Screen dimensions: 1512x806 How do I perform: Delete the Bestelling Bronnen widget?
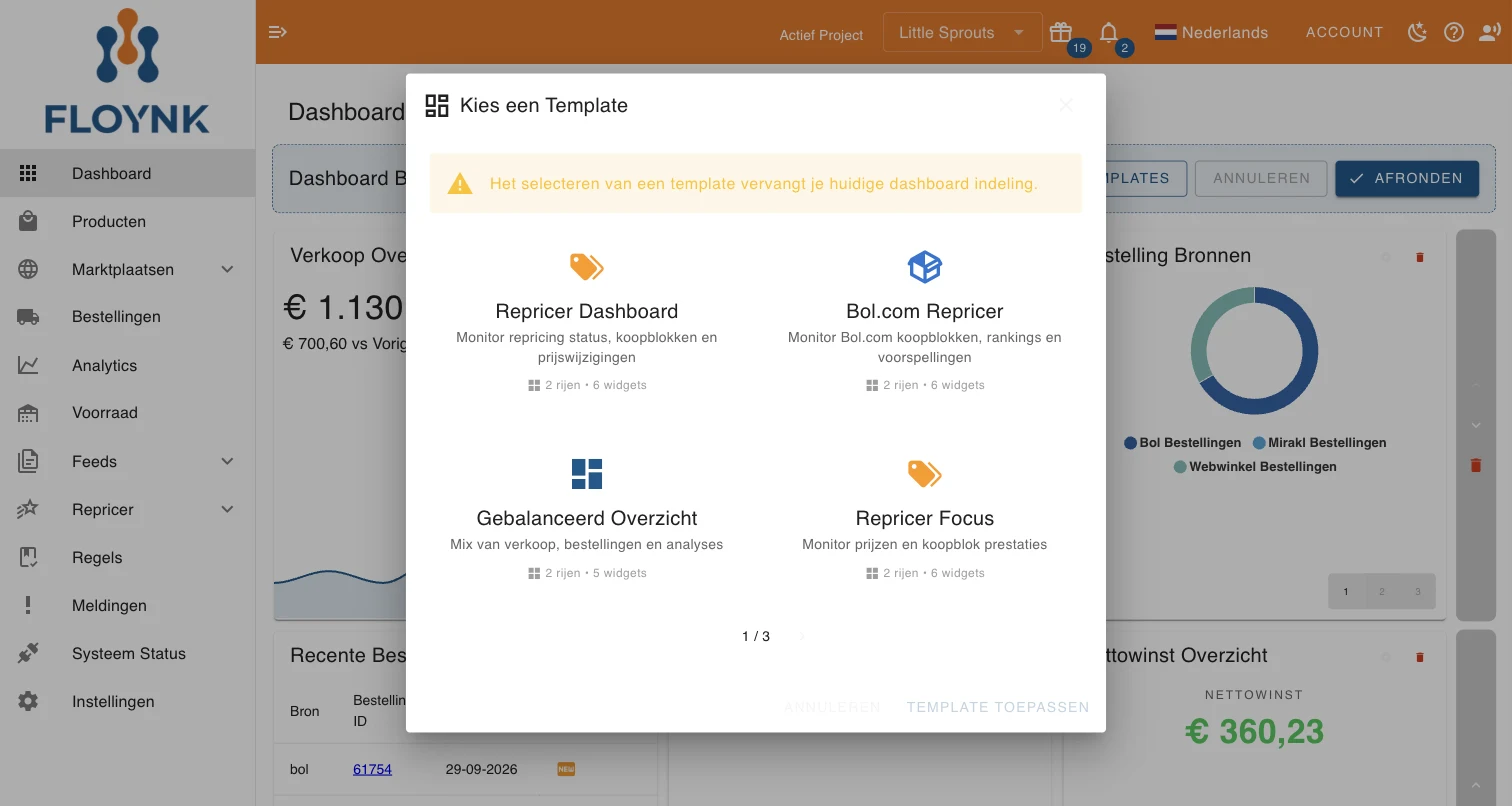[x=1419, y=257]
